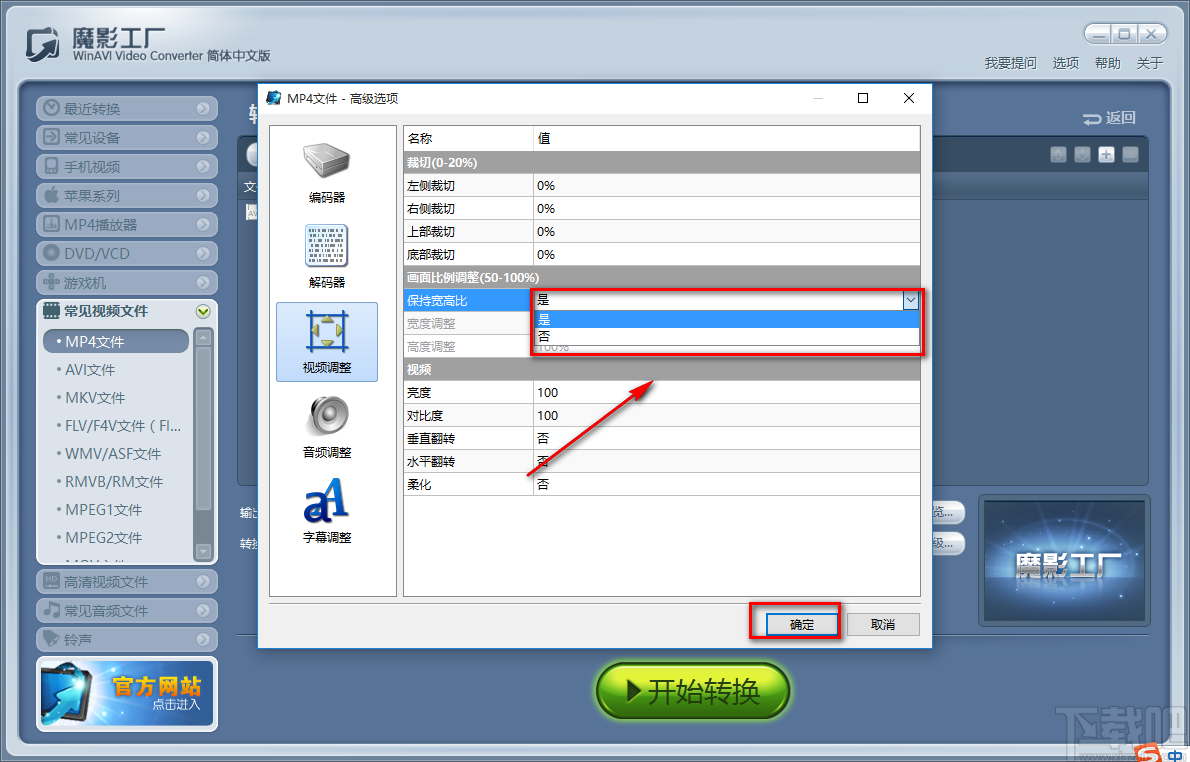Open 帮助 in top menu
Viewport: 1190px width, 762px height.
1107,63
